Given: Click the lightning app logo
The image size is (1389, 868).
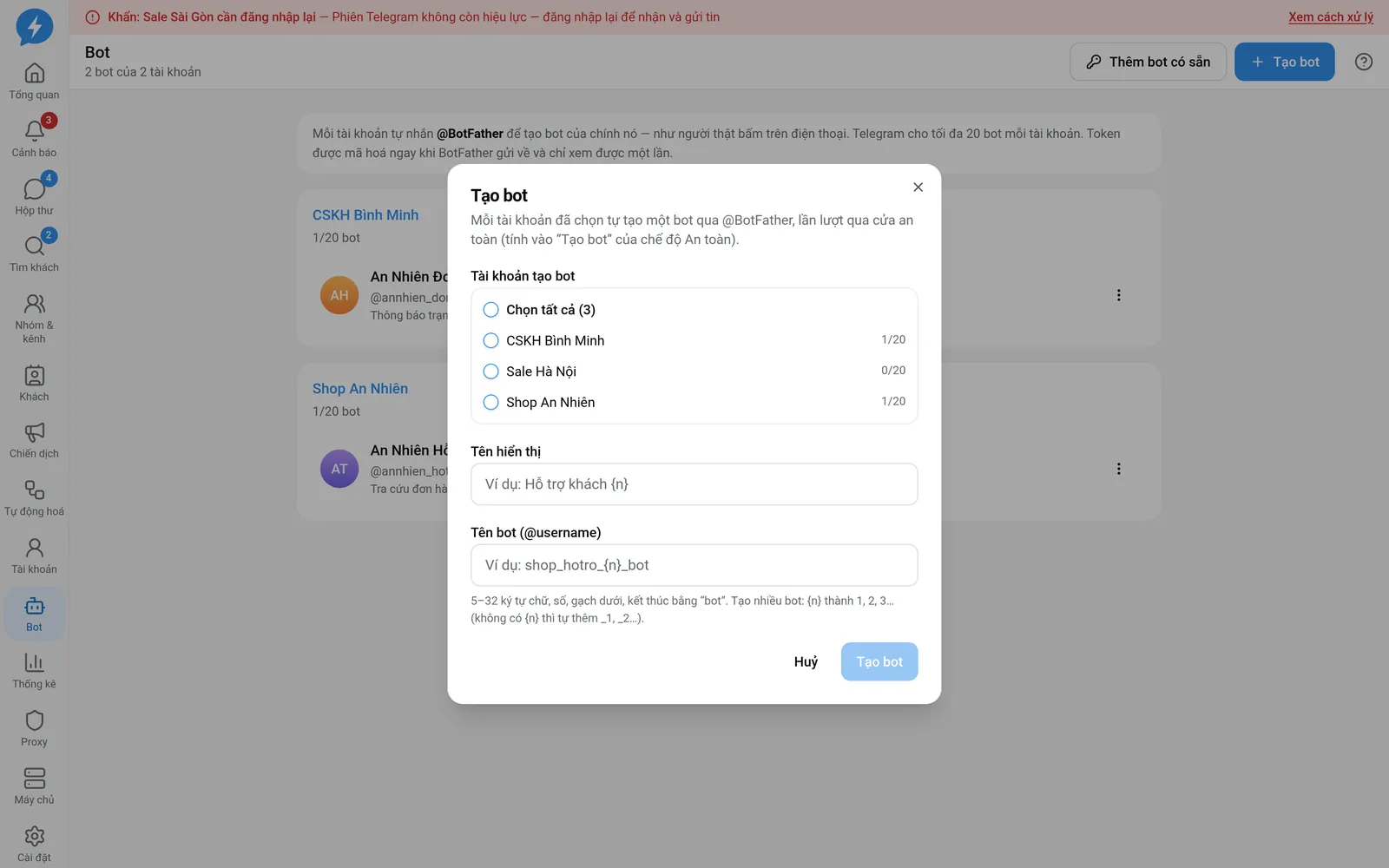Looking at the screenshot, I should tap(35, 27).
